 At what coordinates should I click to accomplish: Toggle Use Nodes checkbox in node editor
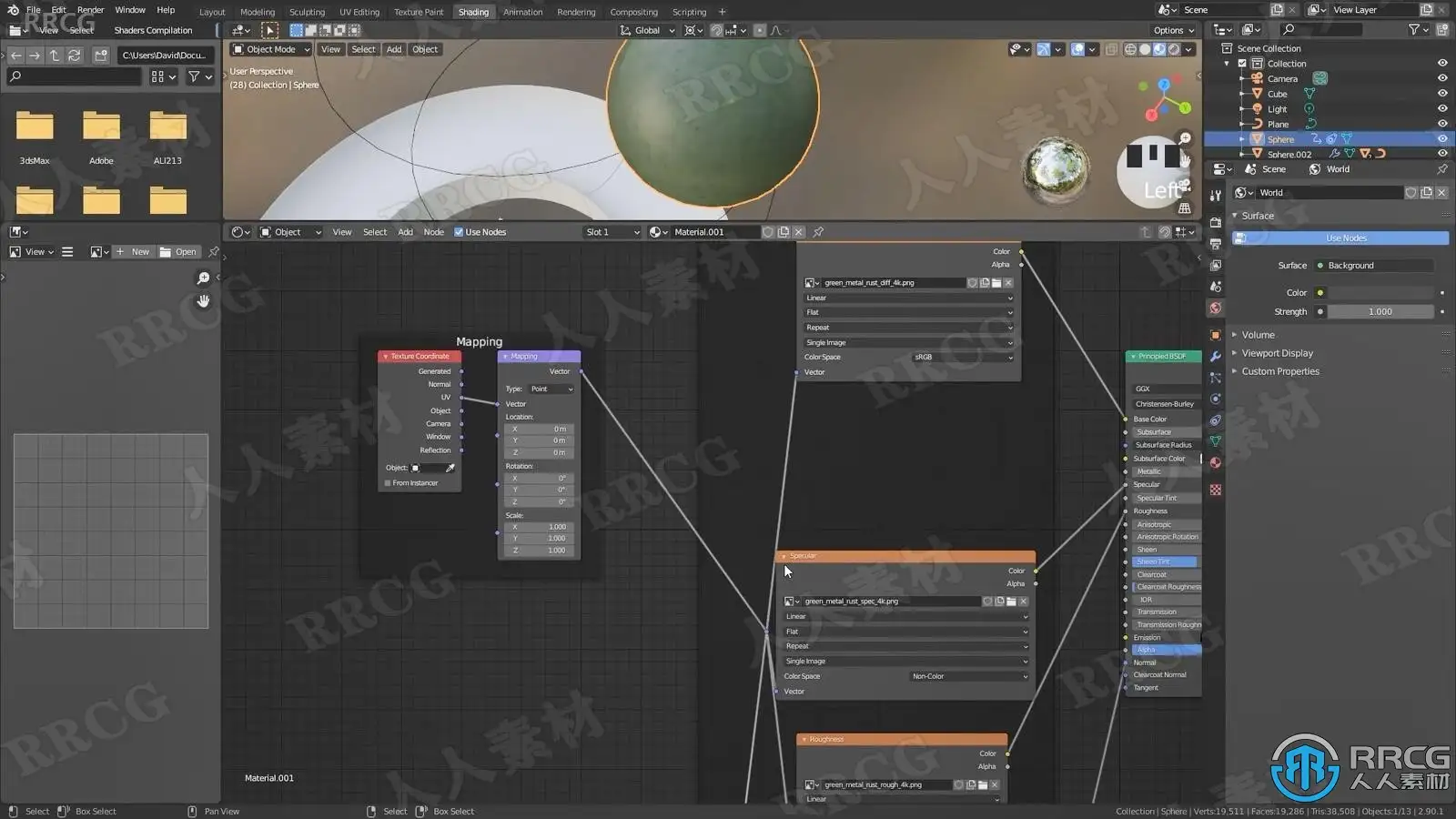[459, 232]
